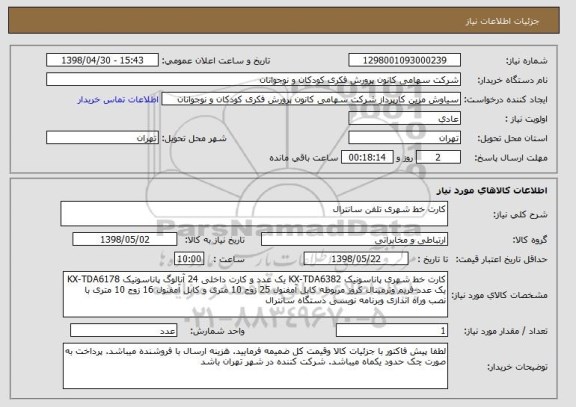Select the priority field showing عادی
The width and height of the screenshot is (576, 407).
coord(404,119)
